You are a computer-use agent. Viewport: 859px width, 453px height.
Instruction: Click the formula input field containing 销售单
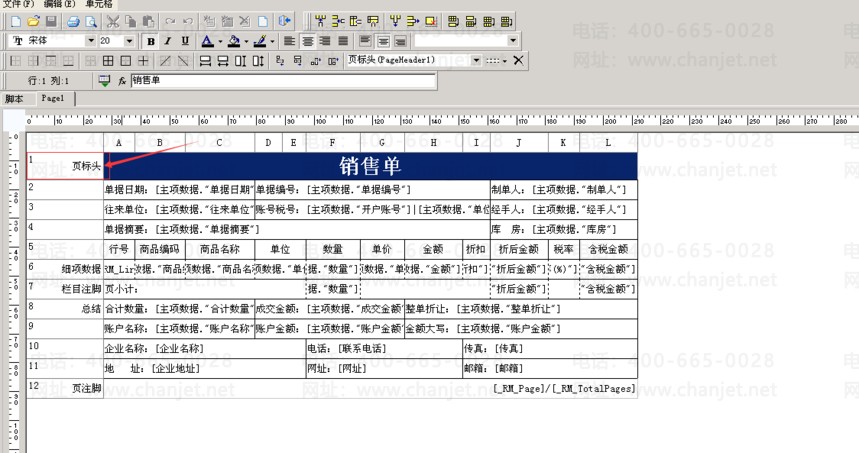(283, 81)
